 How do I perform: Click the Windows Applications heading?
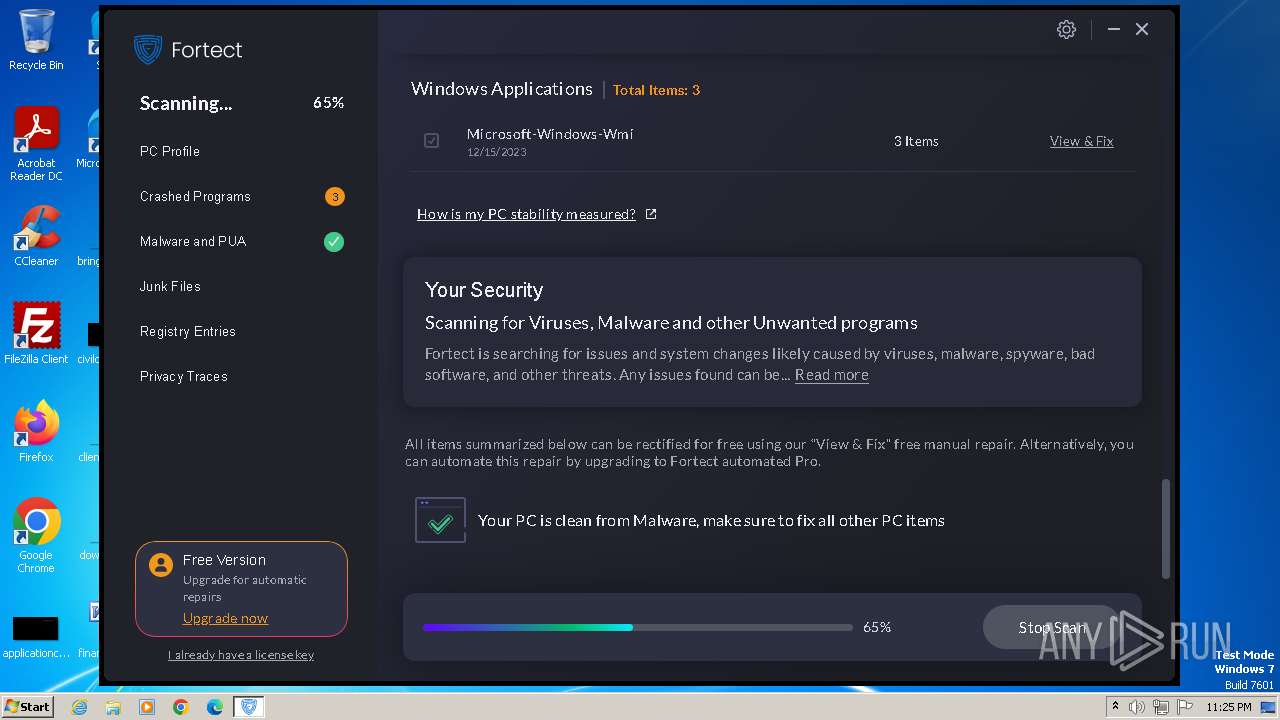(502, 89)
